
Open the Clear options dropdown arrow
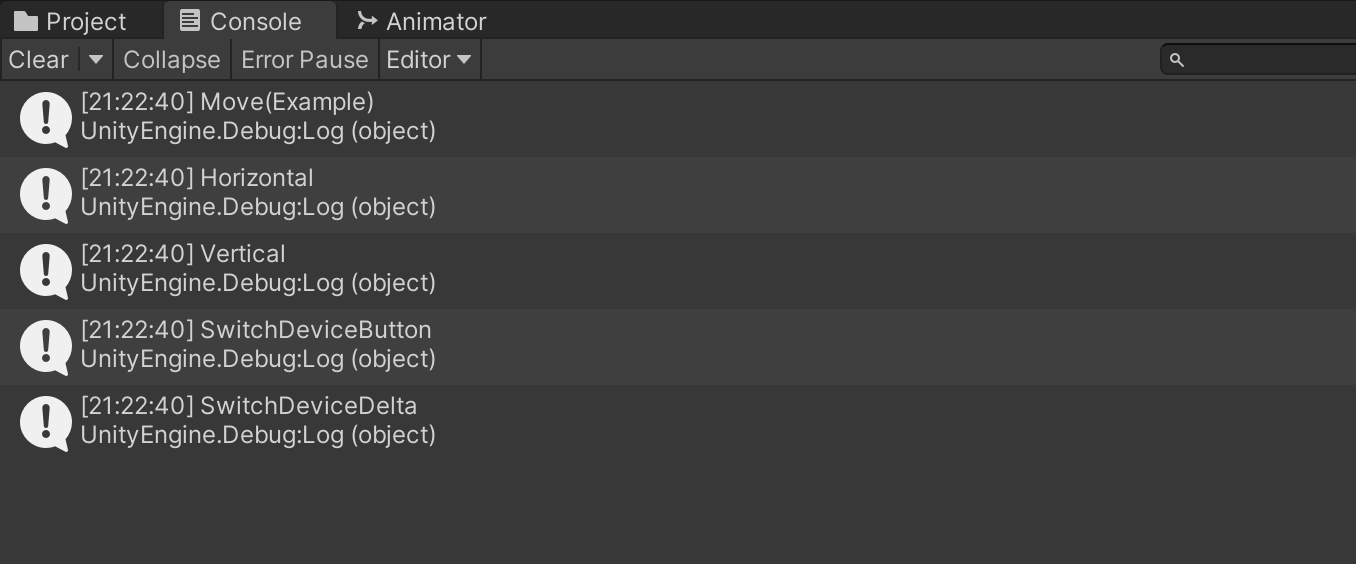(96, 60)
